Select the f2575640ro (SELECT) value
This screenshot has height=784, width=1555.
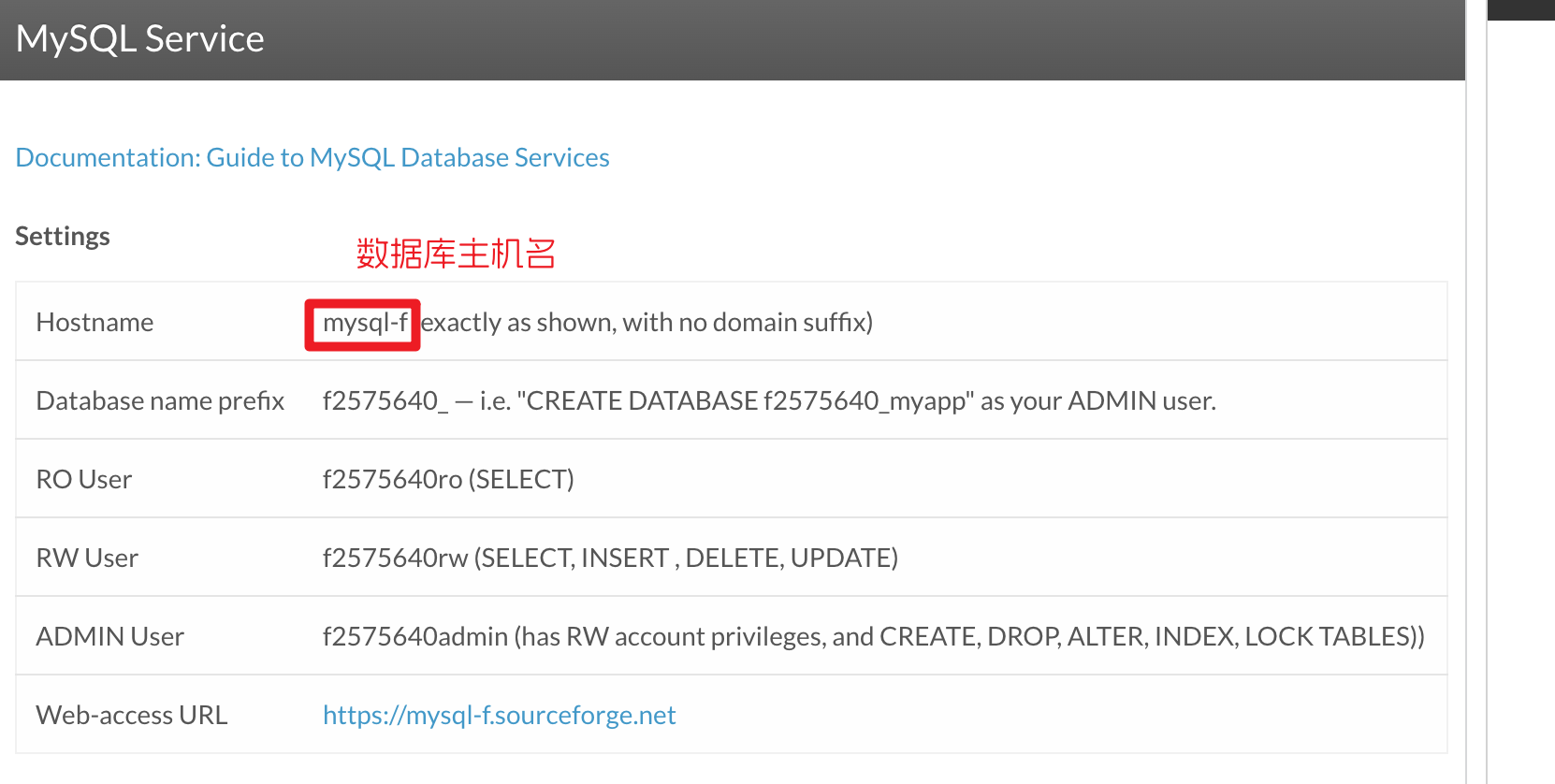448,479
